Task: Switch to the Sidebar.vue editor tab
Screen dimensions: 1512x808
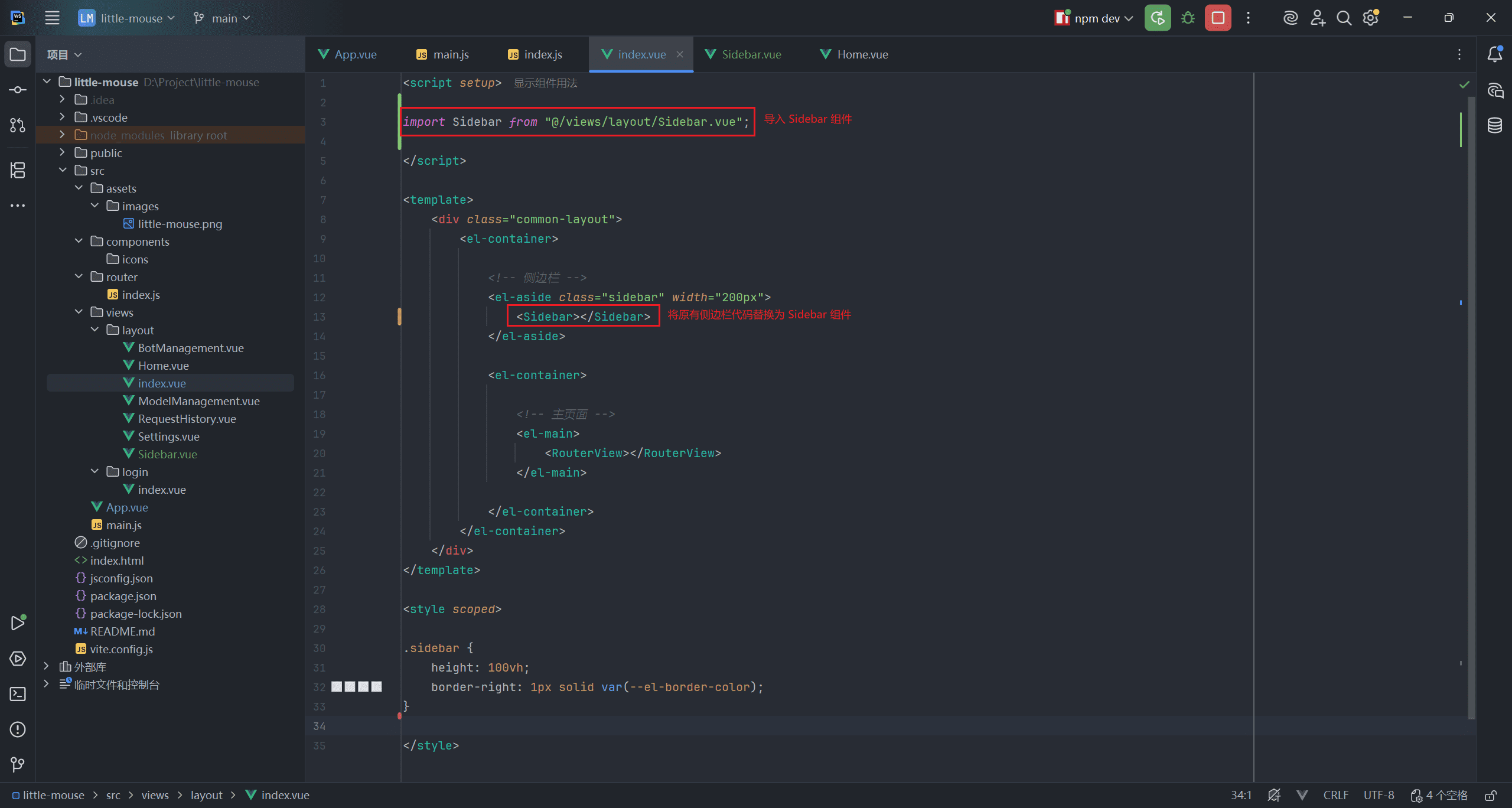Action: [x=751, y=54]
